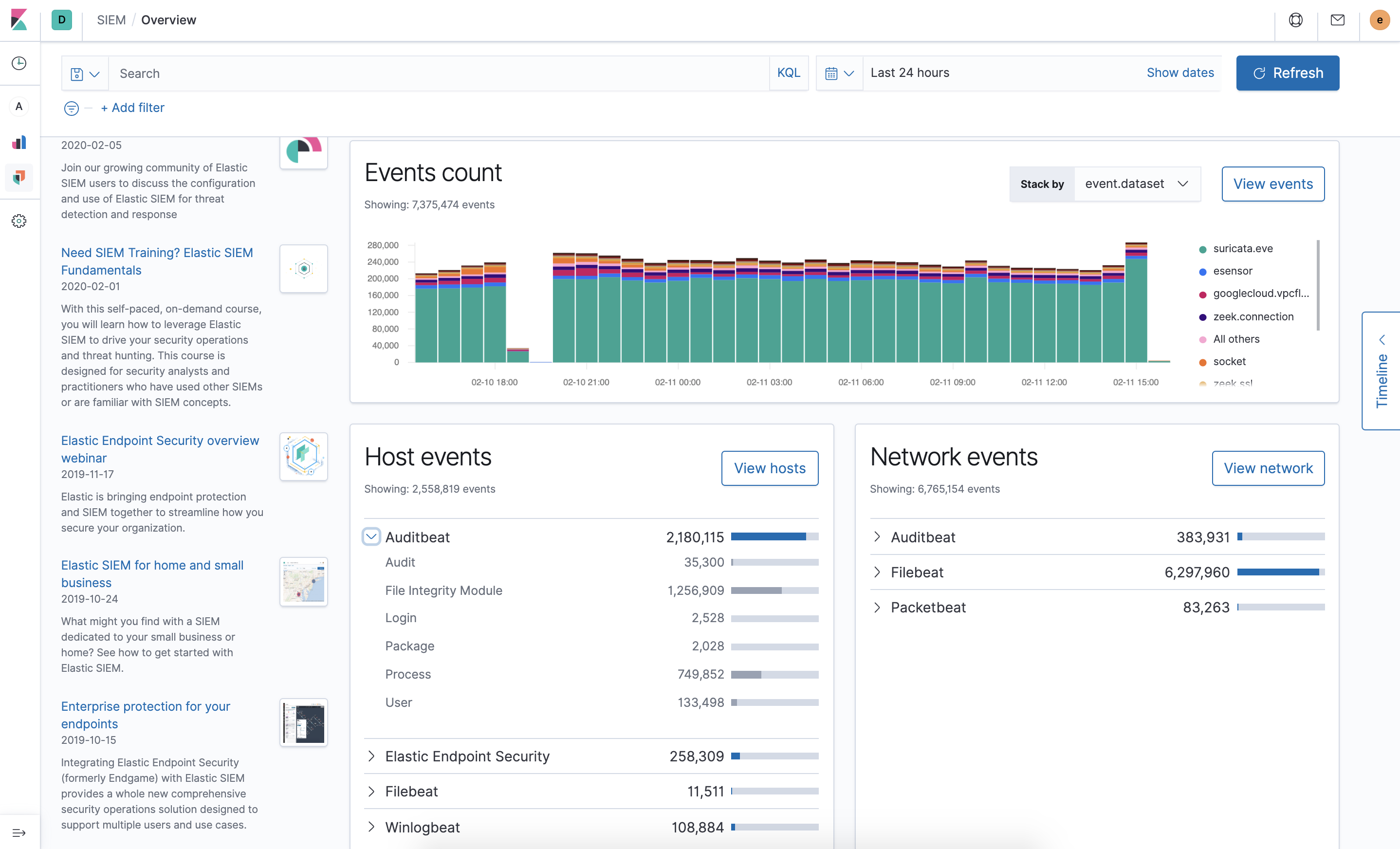Click the Package count 2,028

707,646
